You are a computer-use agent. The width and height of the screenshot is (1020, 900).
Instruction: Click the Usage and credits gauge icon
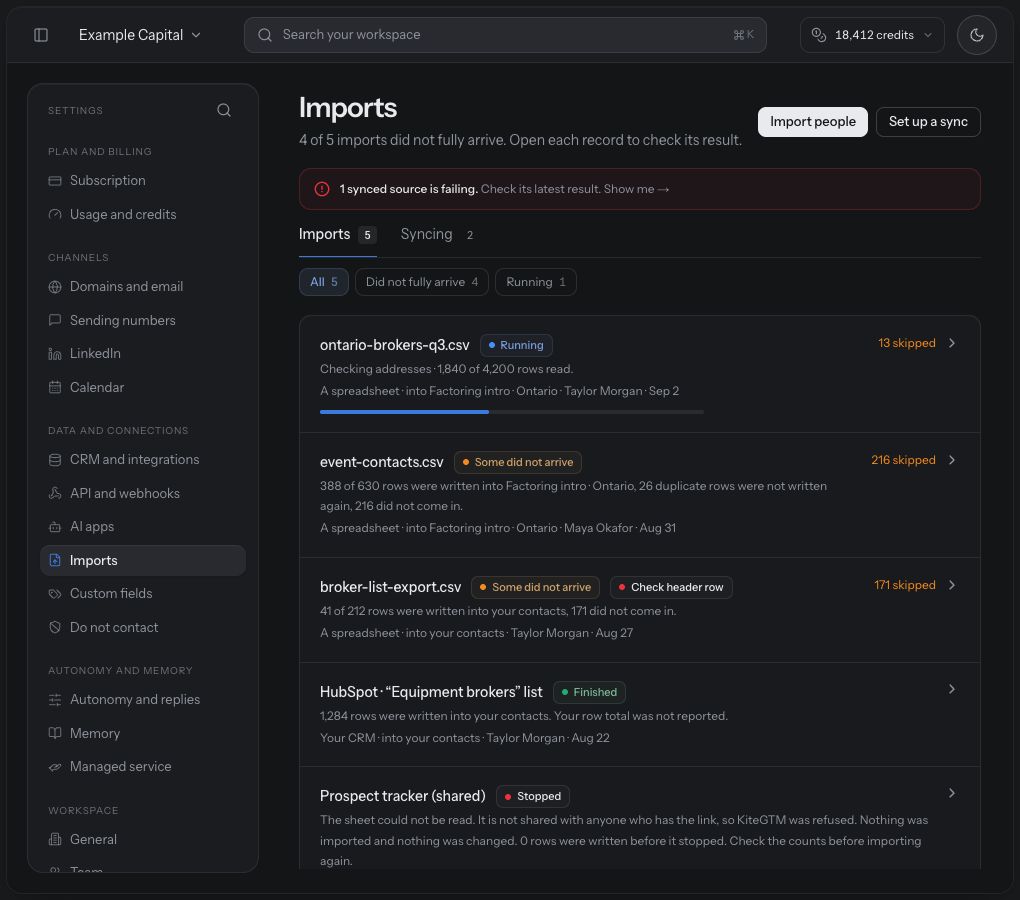(x=55, y=214)
